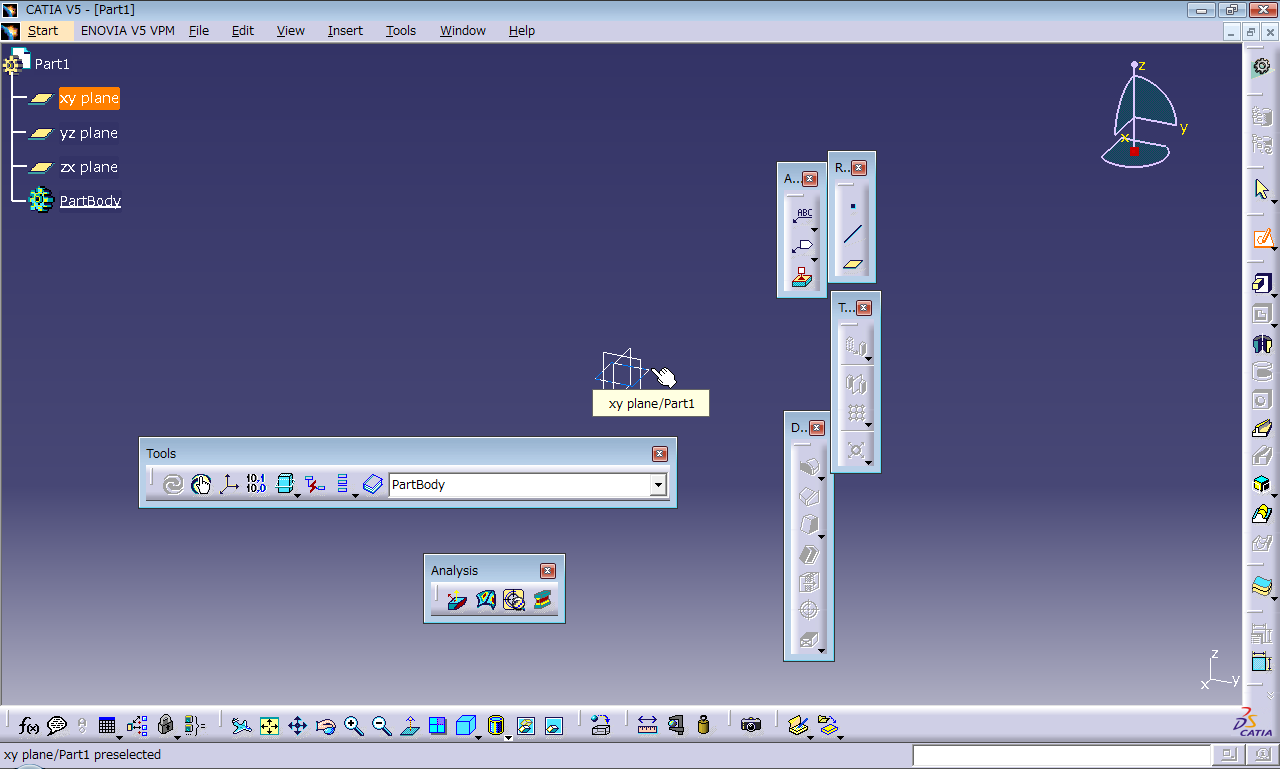Select the Rotate view icon
Viewport: 1280px width, 769px height.
pos(325,726)
